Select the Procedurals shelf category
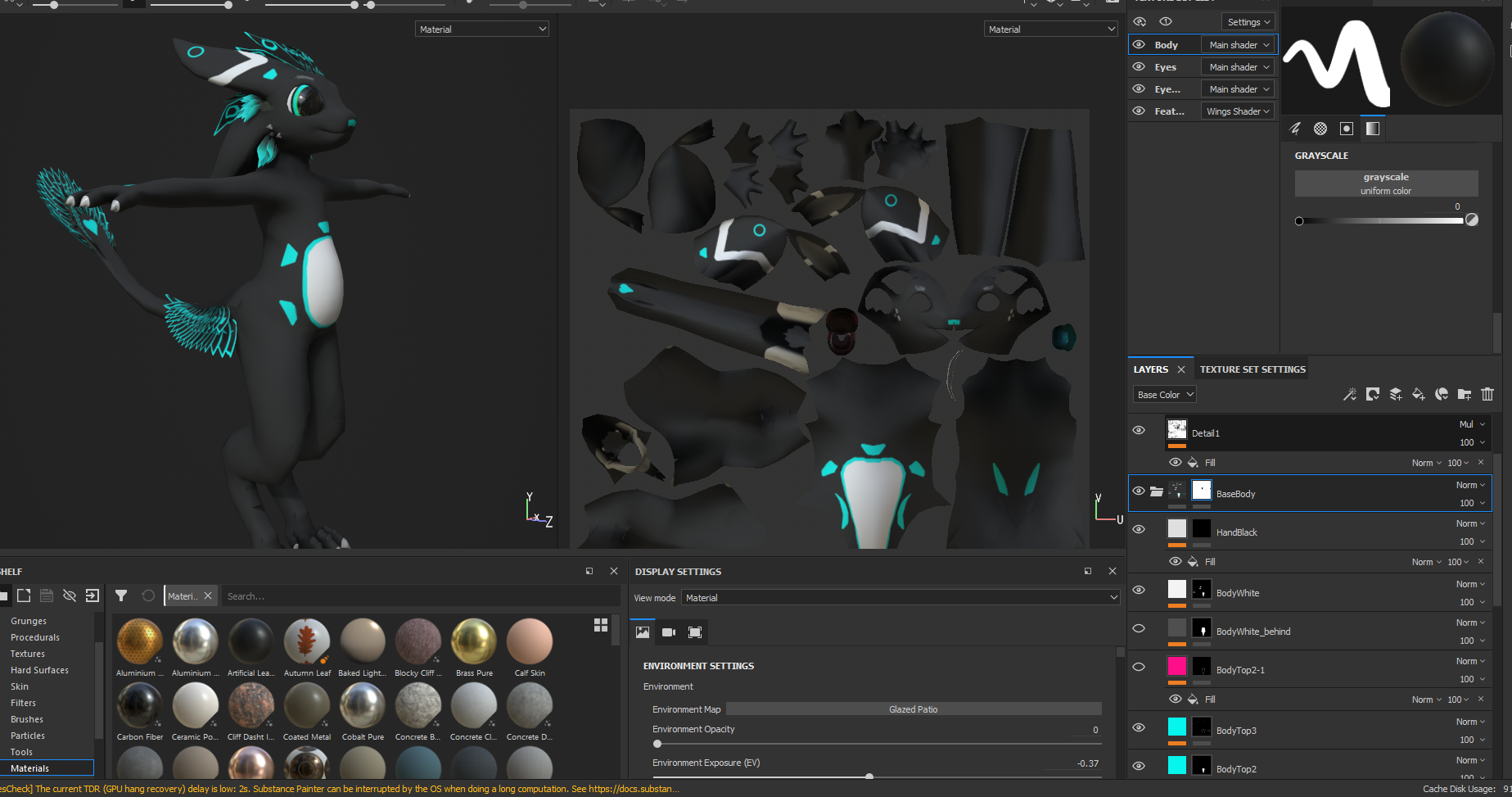1512x797 pixels. pos(35,637)
